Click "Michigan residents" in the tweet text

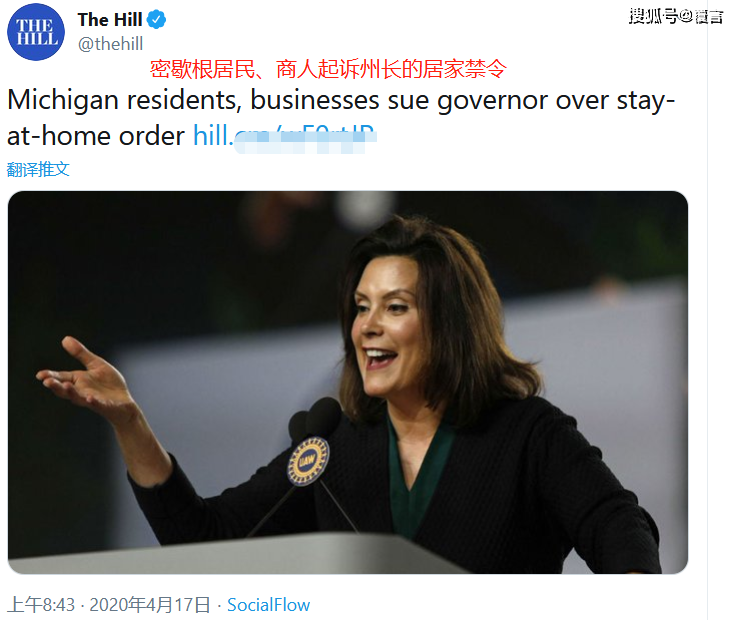124,100
